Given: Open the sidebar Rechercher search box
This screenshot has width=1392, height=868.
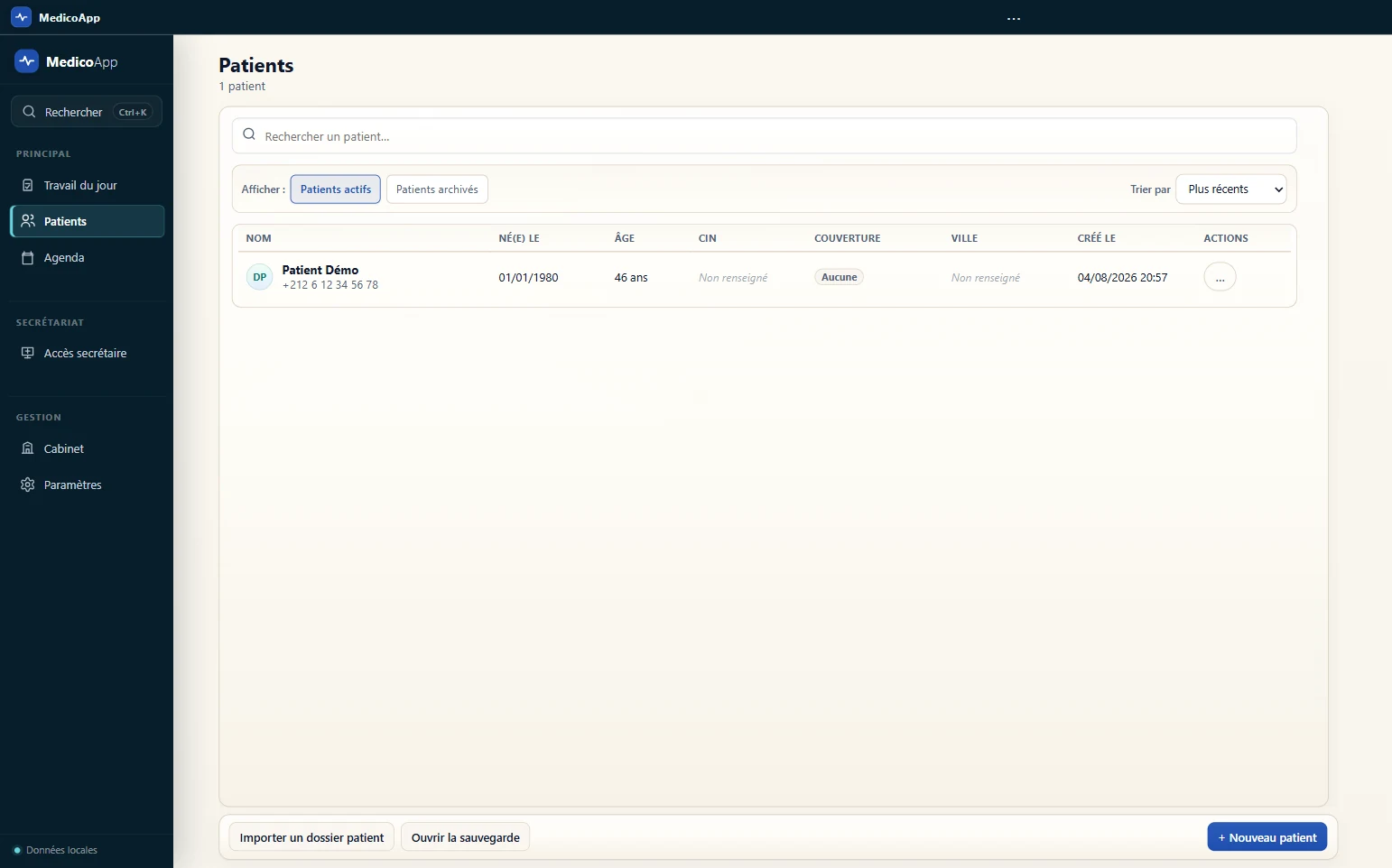Looking at the screenshot, I should click(x=87, y=112).
